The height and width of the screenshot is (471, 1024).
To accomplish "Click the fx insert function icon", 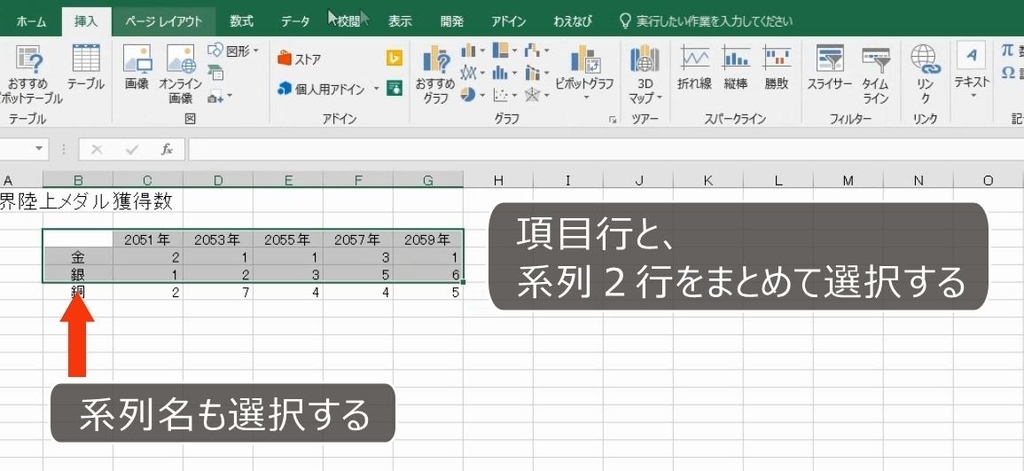I will pos(167,150).
